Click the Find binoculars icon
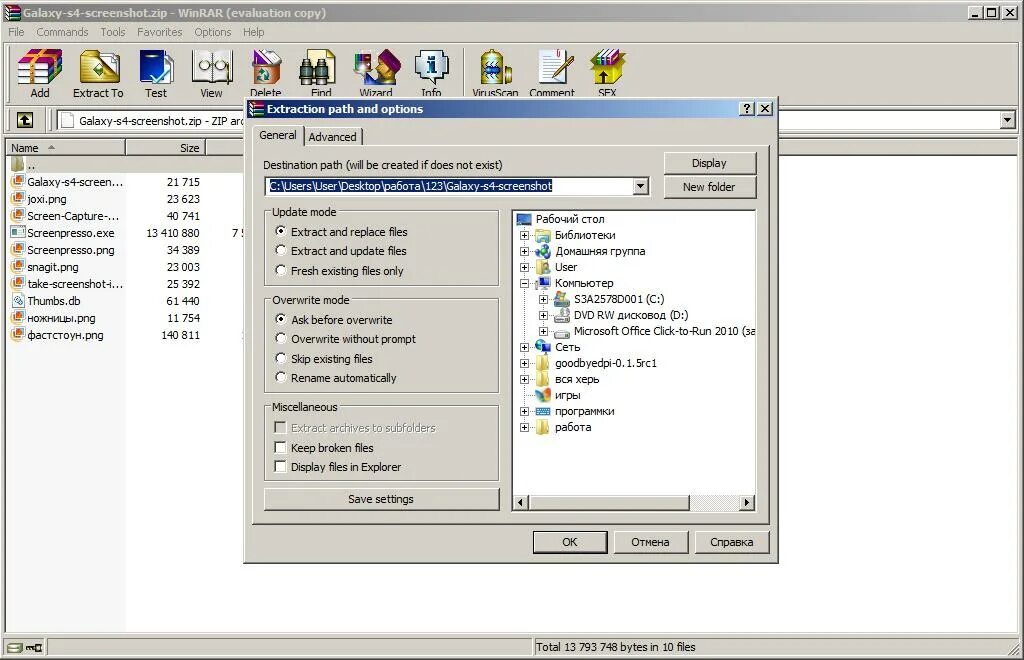Screen dimensions: 1024x660 [x=317, y=67]
